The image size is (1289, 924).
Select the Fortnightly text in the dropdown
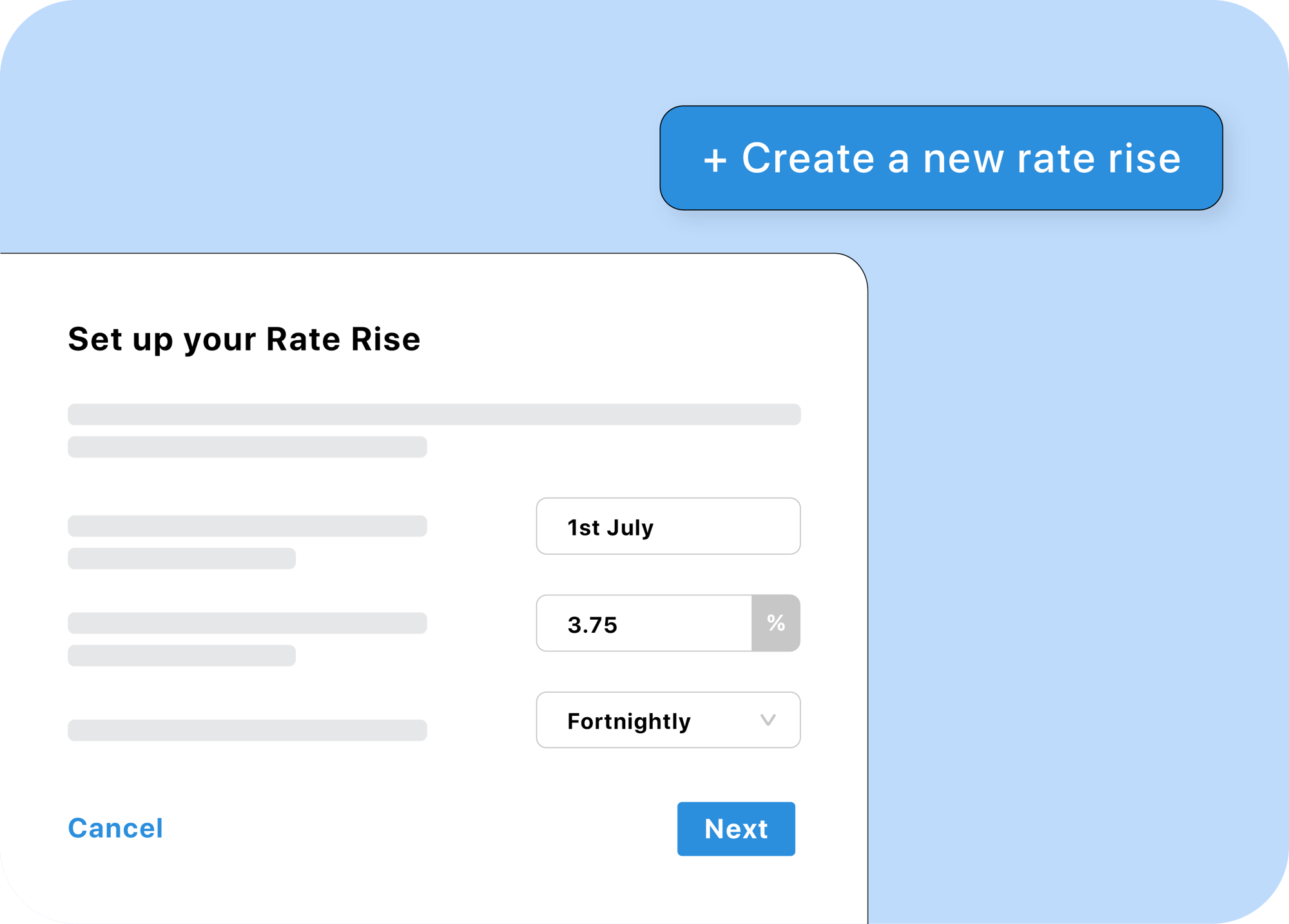[629, 722]
